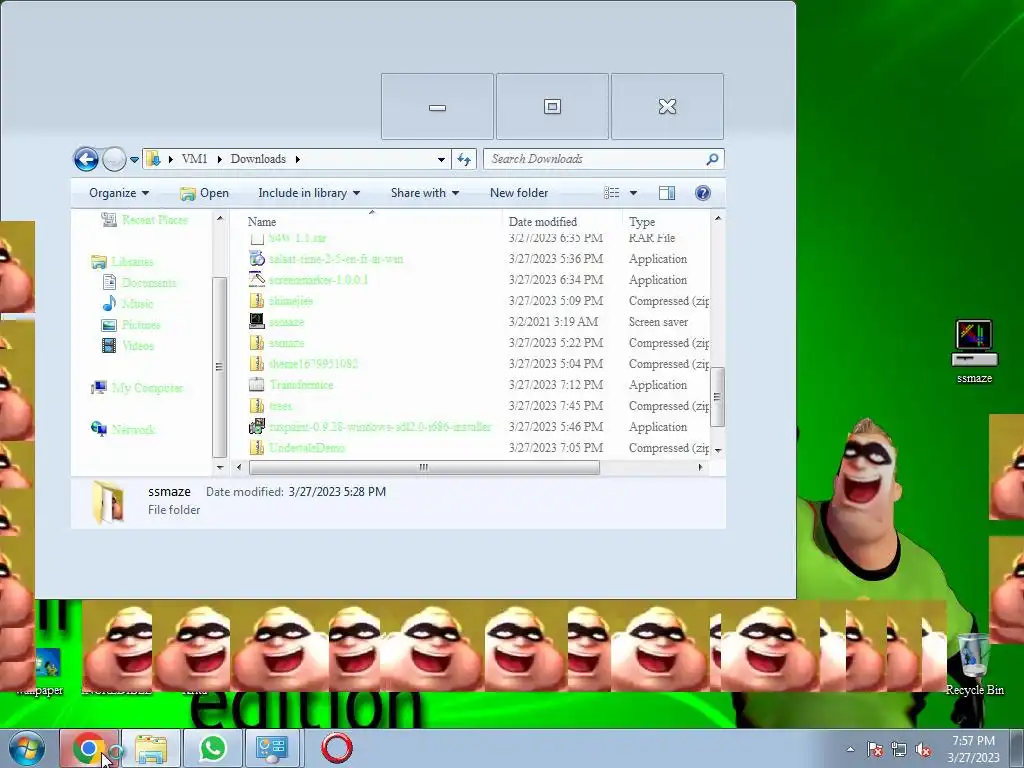Open Include in library dropdown
The height and width of the screenshot is (768, 1024).
[309, 193]
